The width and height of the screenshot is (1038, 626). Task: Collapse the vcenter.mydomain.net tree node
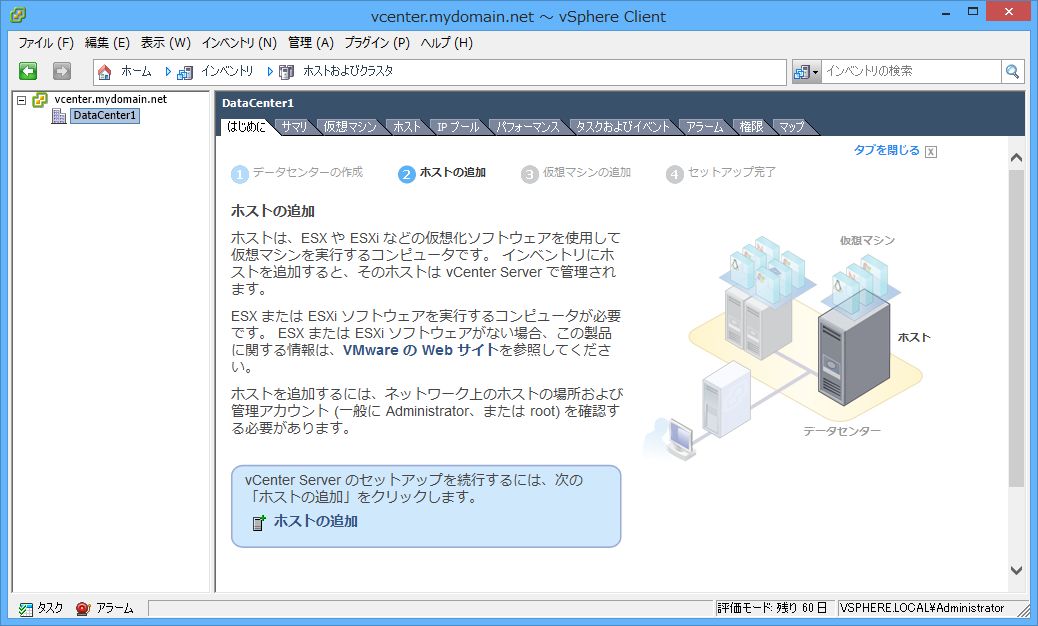tap(22, 100)
